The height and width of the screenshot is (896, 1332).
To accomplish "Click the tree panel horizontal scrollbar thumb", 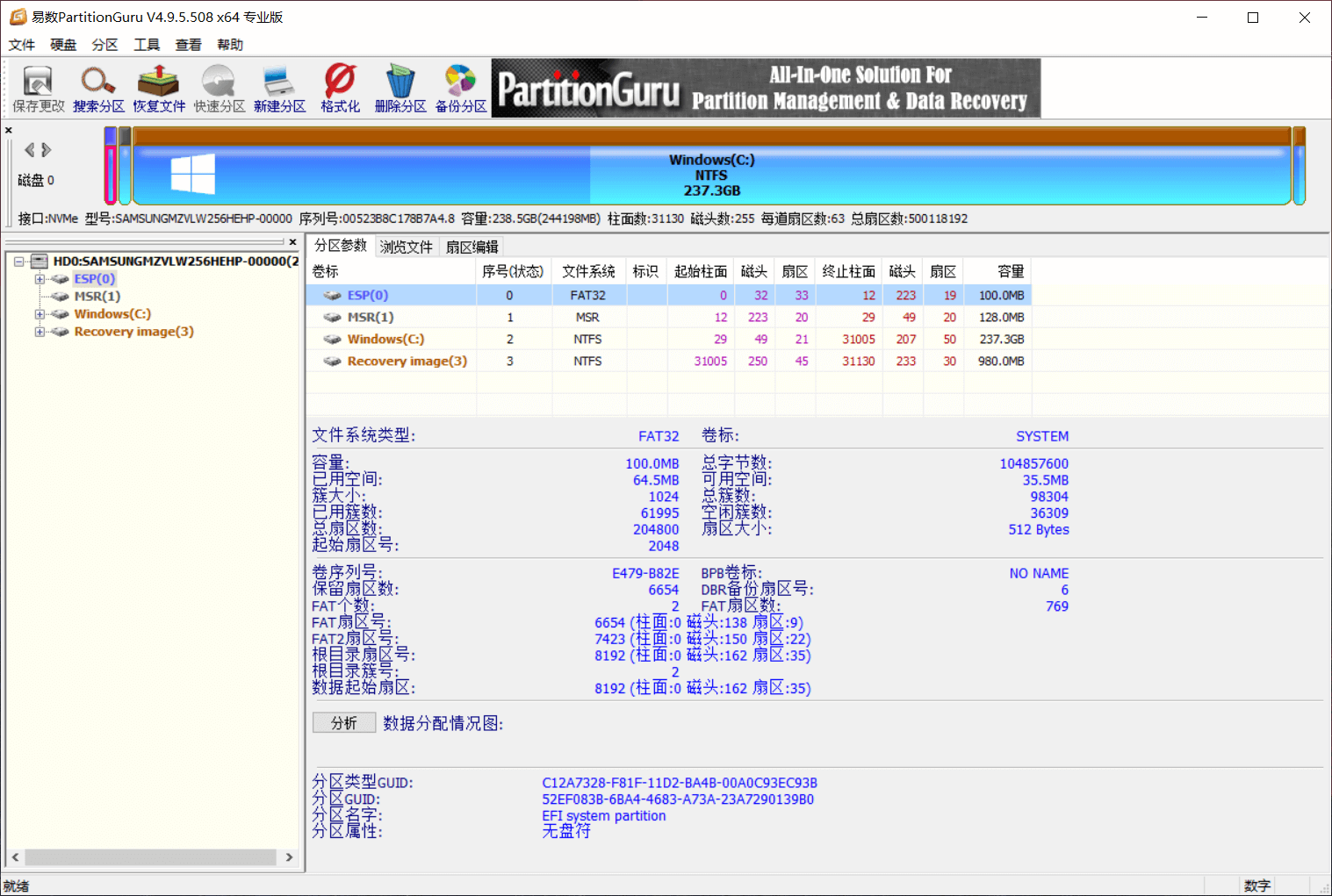I will tap(151, 857).
